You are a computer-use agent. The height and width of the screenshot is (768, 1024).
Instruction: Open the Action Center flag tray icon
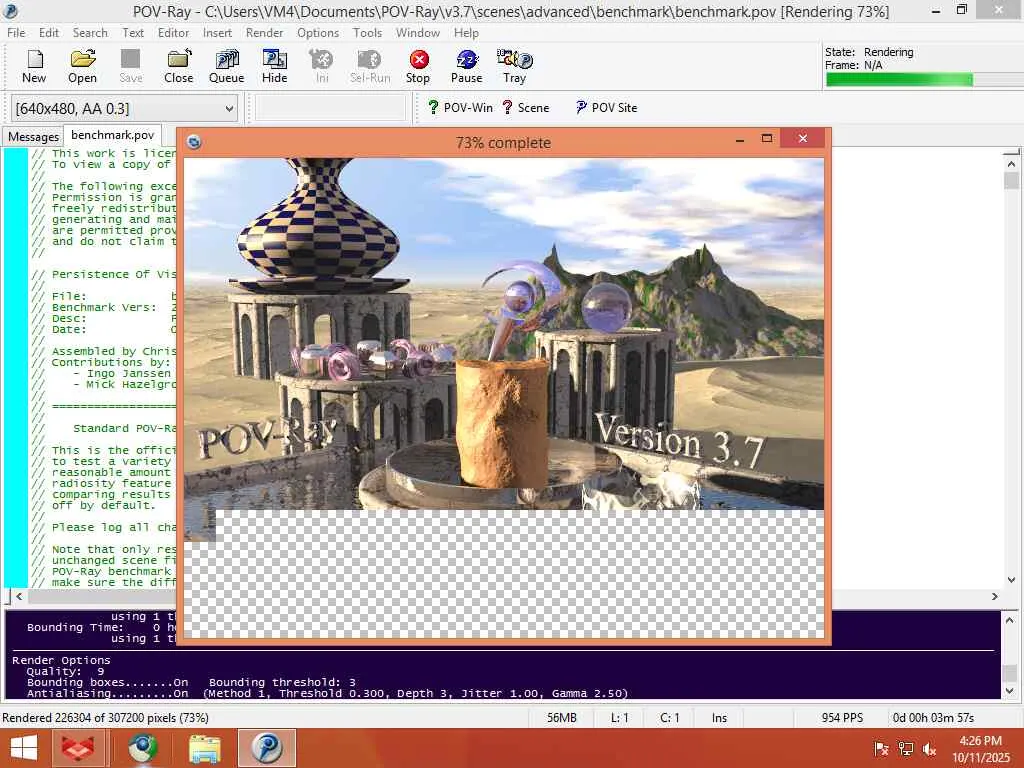[881, 748]
